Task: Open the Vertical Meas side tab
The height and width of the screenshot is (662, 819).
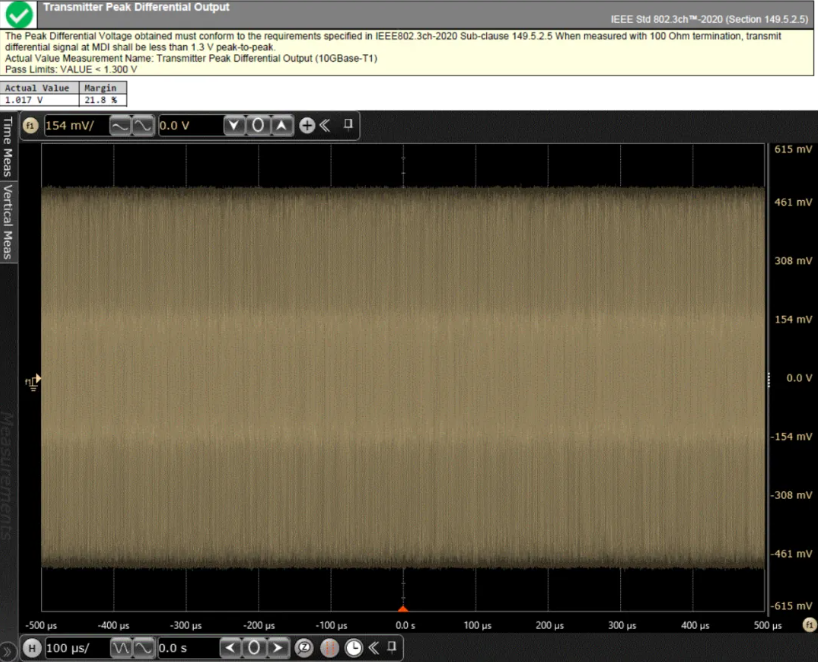Action: pyautogui.click(x=7, y=221)
